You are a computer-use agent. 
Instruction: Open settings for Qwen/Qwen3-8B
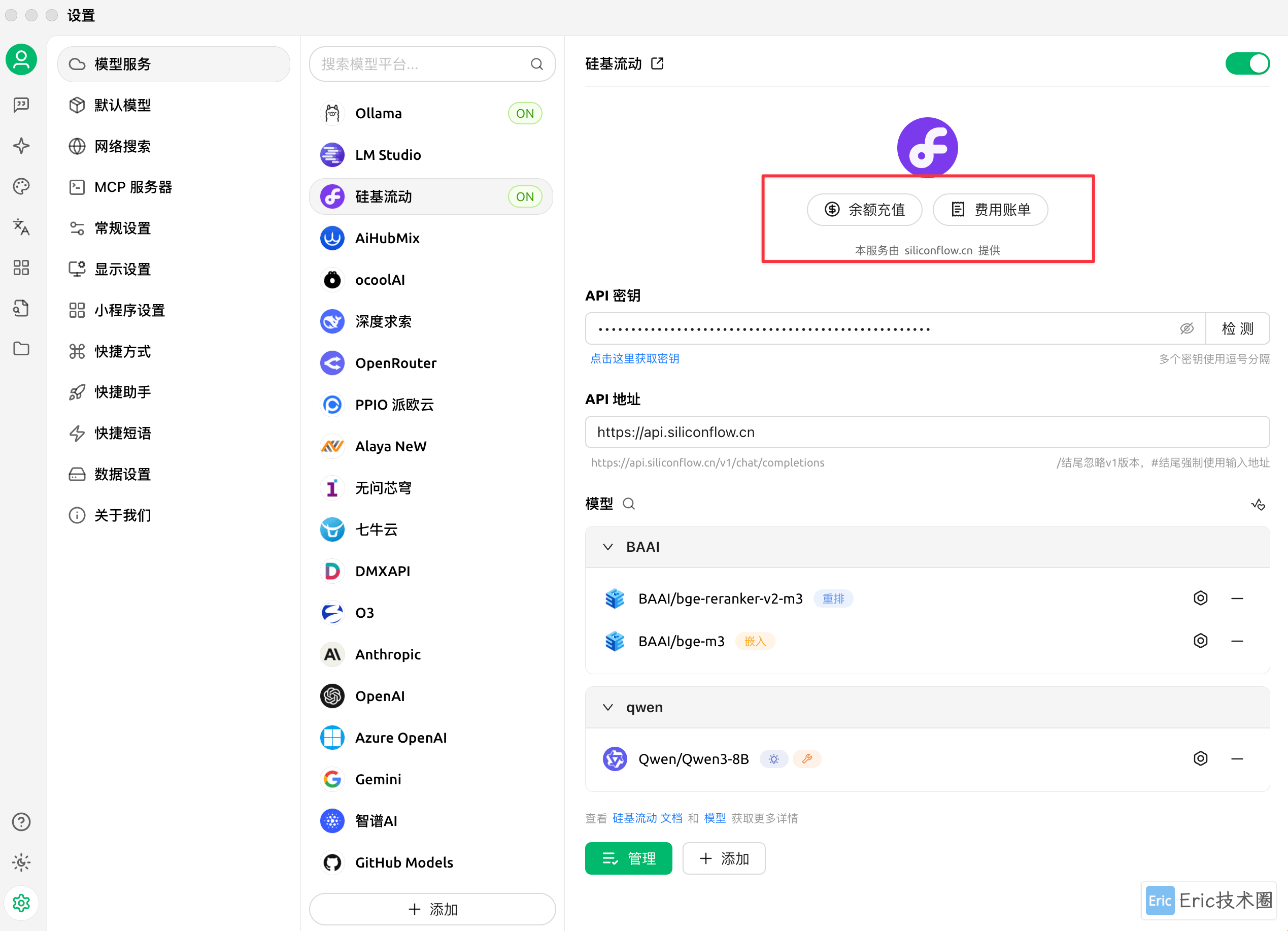(x=1201, y=758)
